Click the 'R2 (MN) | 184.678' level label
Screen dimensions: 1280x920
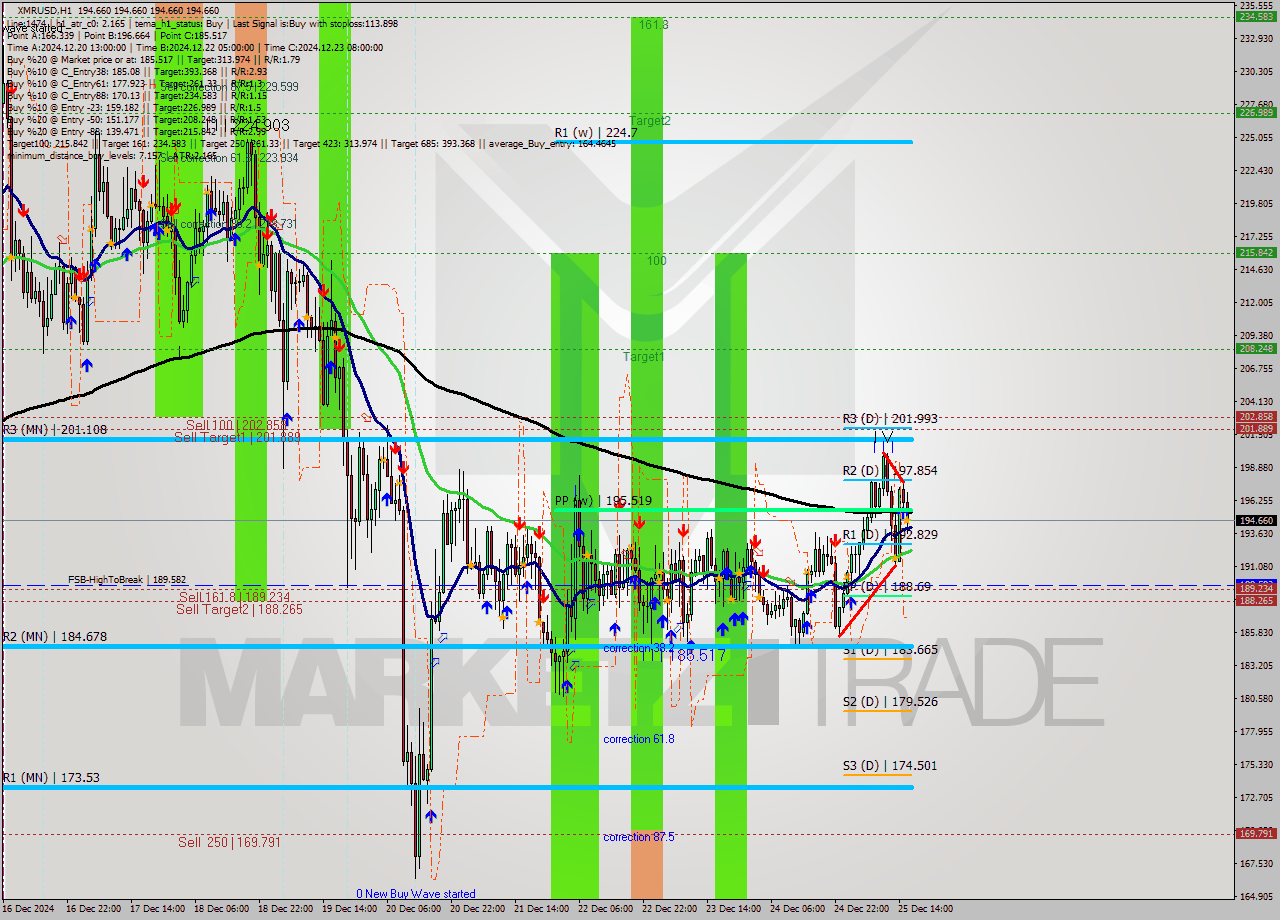(x=54, y=636)
